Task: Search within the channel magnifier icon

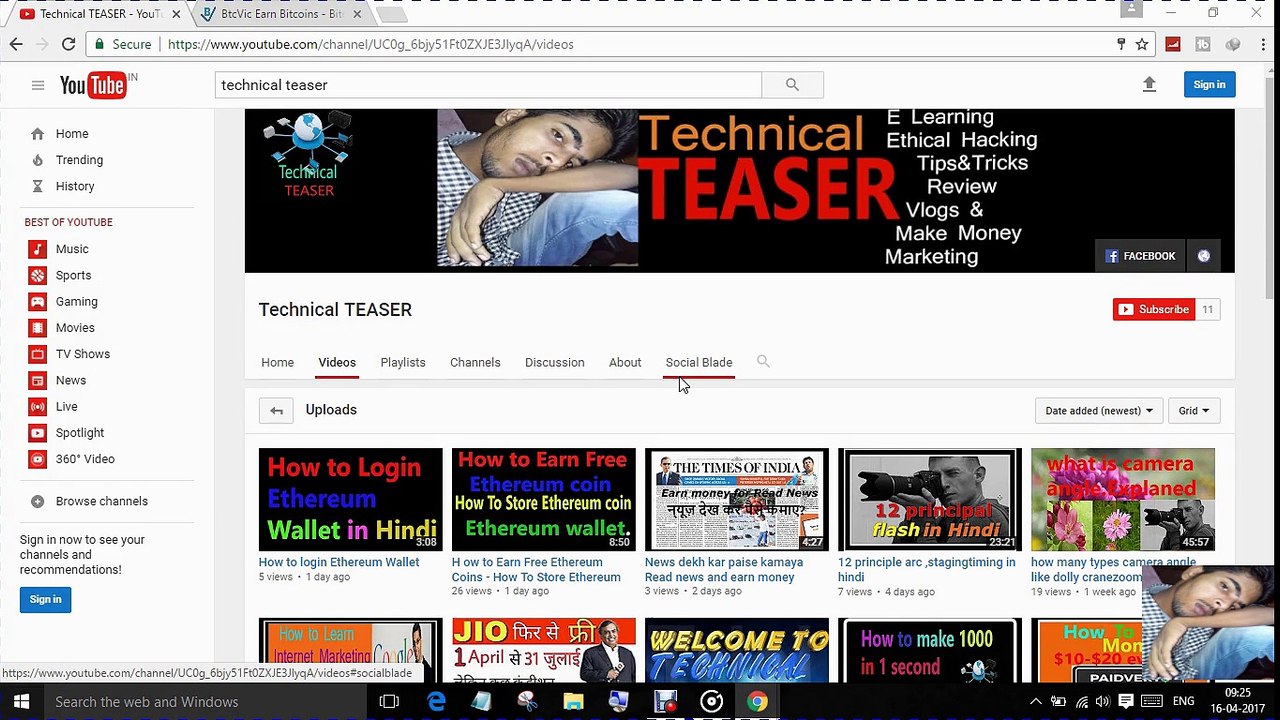Action: point(763,362)
